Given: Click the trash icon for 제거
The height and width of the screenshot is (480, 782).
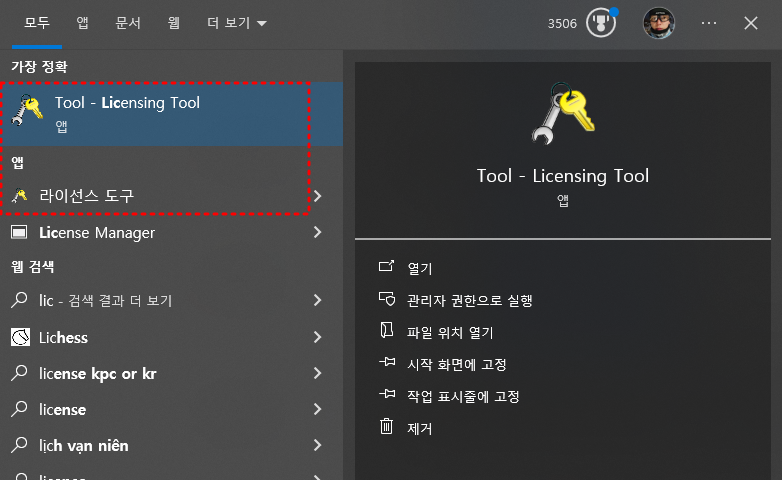Looking at the screenshot, I should click(387, 427).
